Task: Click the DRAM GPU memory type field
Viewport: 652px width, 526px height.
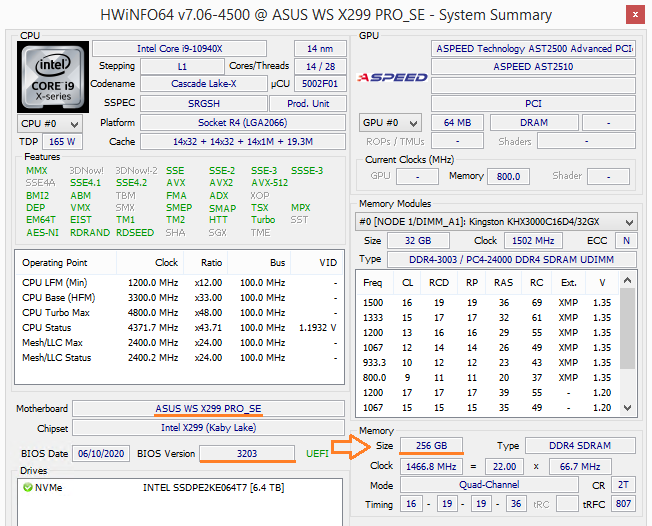Action: (x=534, y=123)
